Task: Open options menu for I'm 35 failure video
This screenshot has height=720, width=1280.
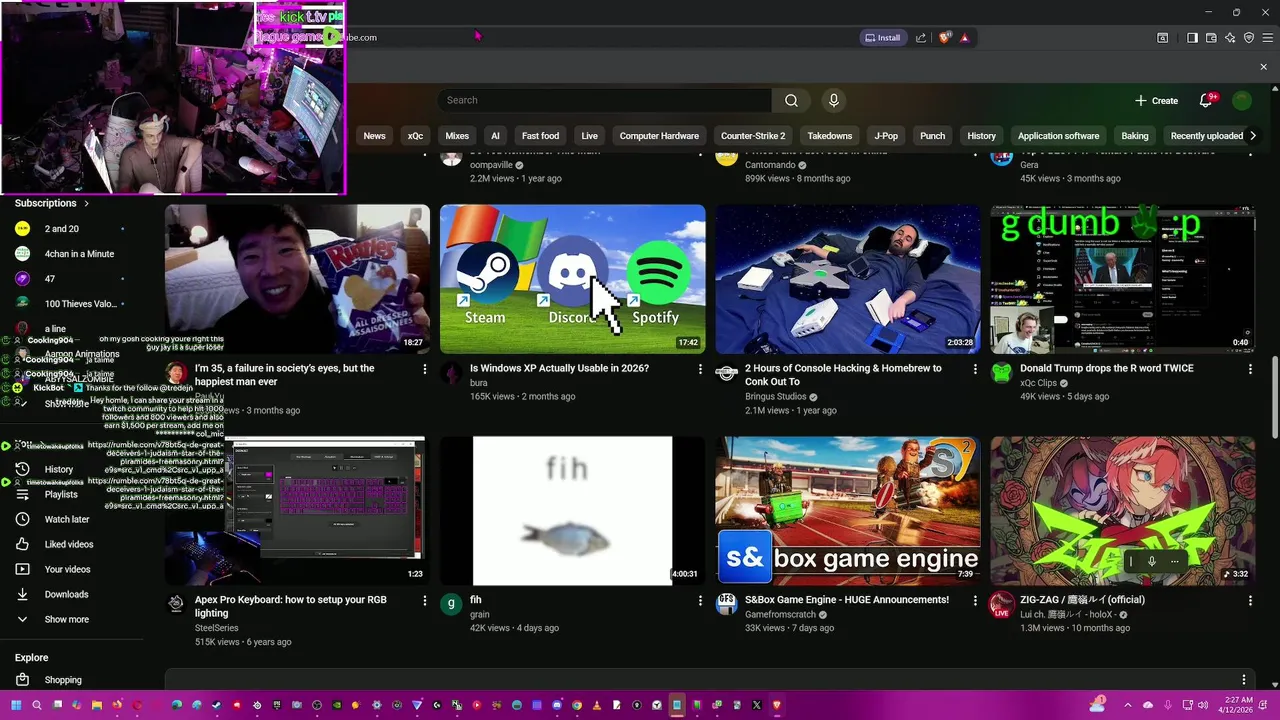Action: 424,369
